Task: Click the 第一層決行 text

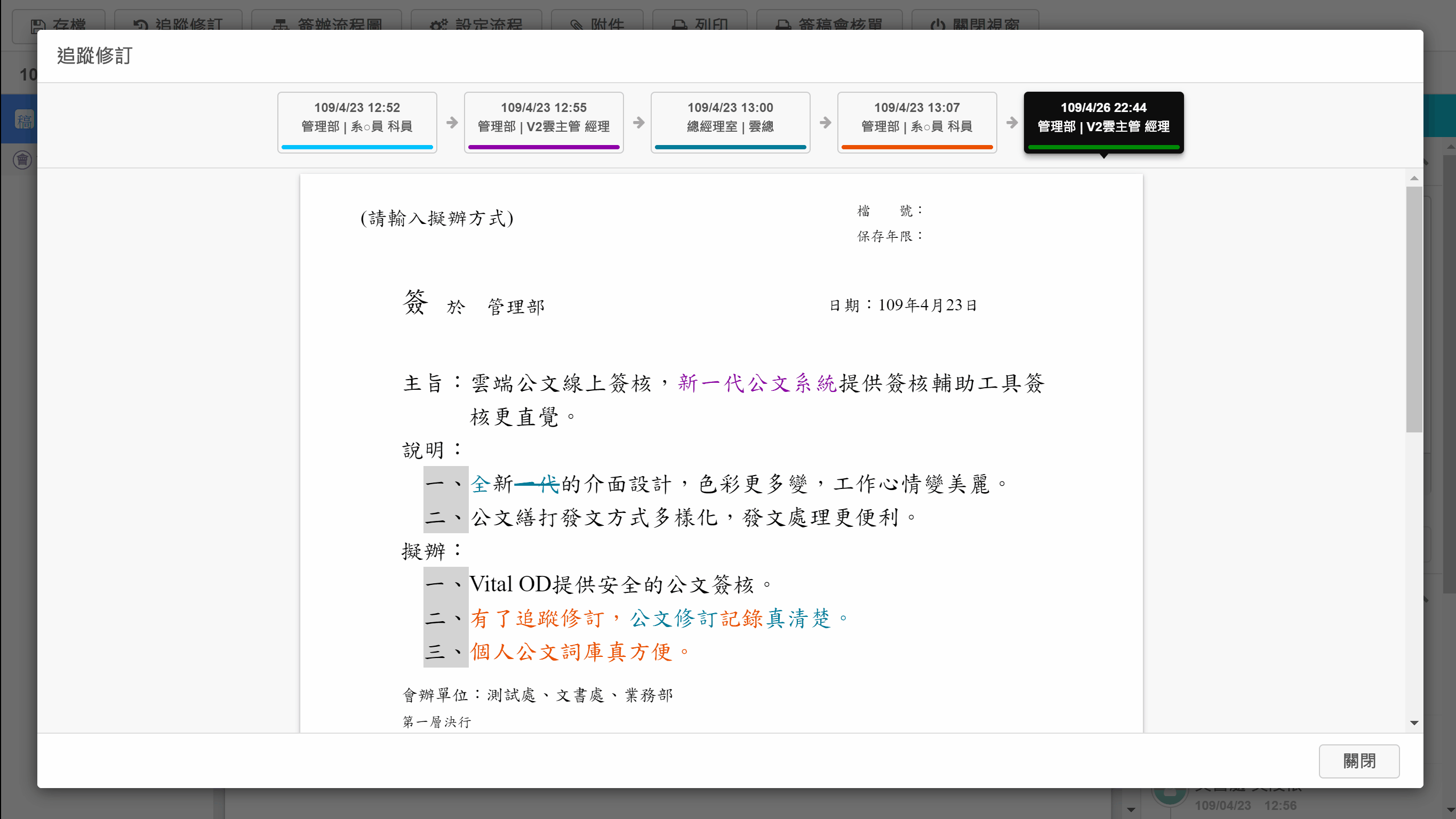Action: [x=436, y=722]
